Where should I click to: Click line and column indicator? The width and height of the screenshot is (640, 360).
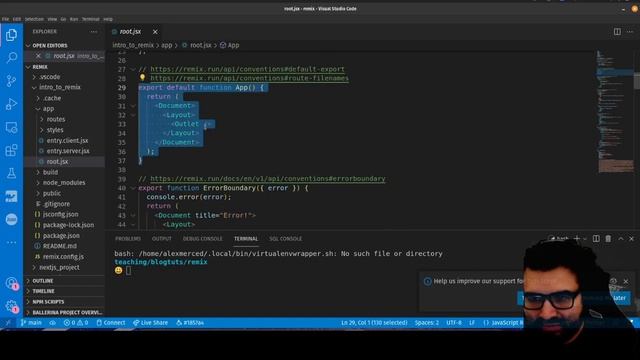pyautogui.click(x=374, y=323)
